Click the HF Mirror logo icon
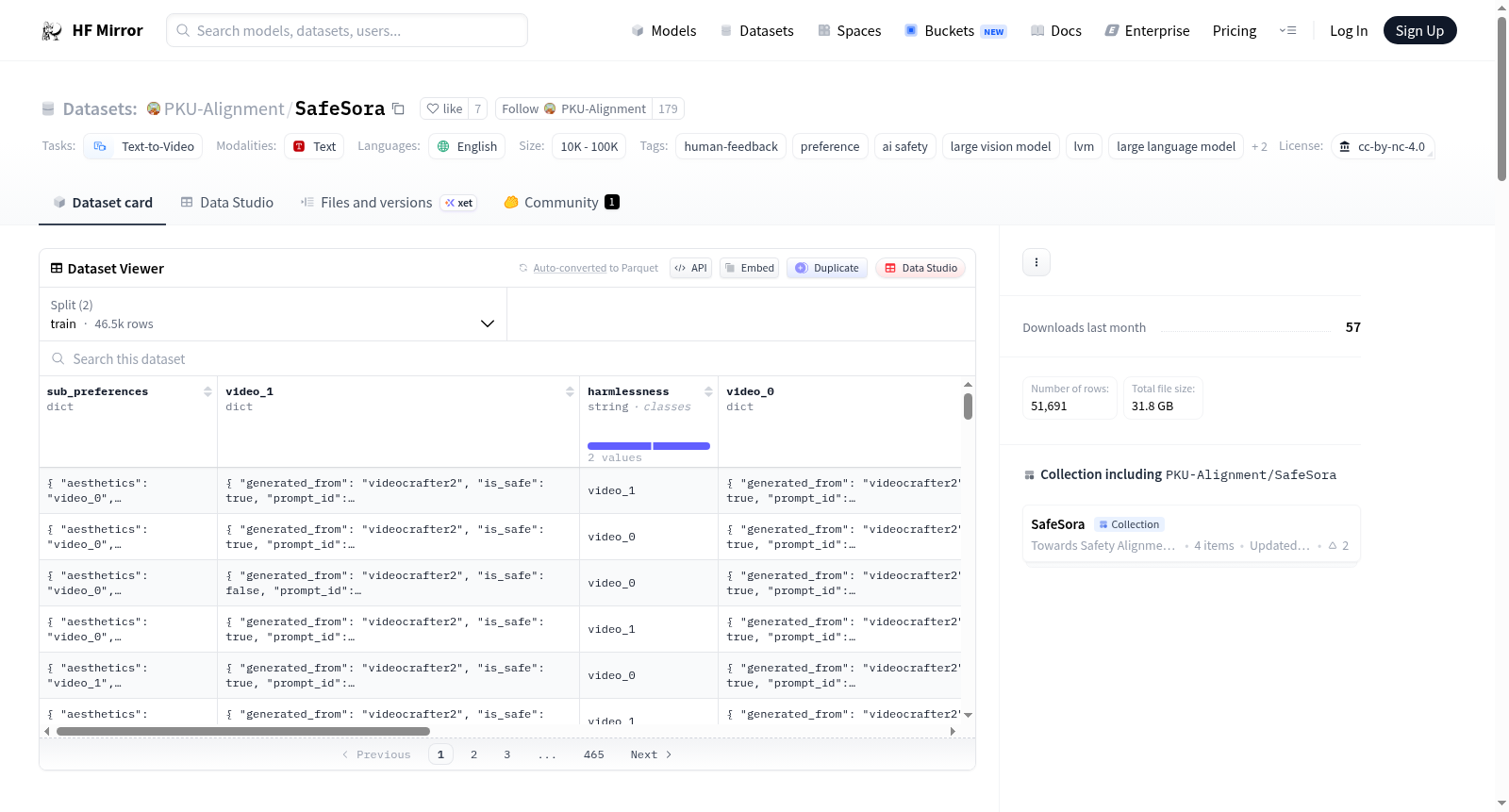1509x812 pixels. coord(52,31)
